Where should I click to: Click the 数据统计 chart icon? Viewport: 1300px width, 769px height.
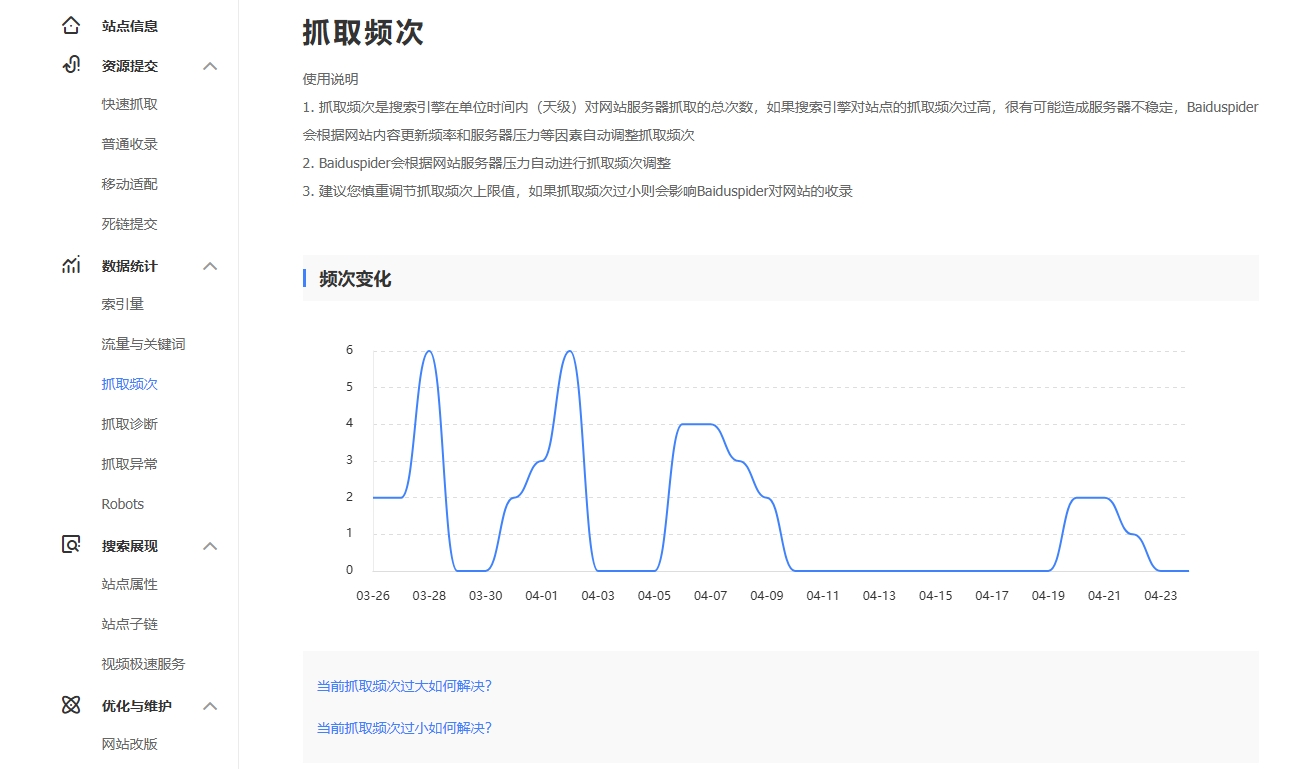pos(71,266)
